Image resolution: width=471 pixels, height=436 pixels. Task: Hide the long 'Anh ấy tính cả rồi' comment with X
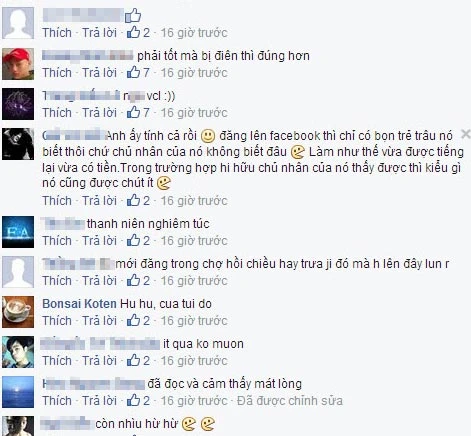pyautogui.click(x=465, y=134)
